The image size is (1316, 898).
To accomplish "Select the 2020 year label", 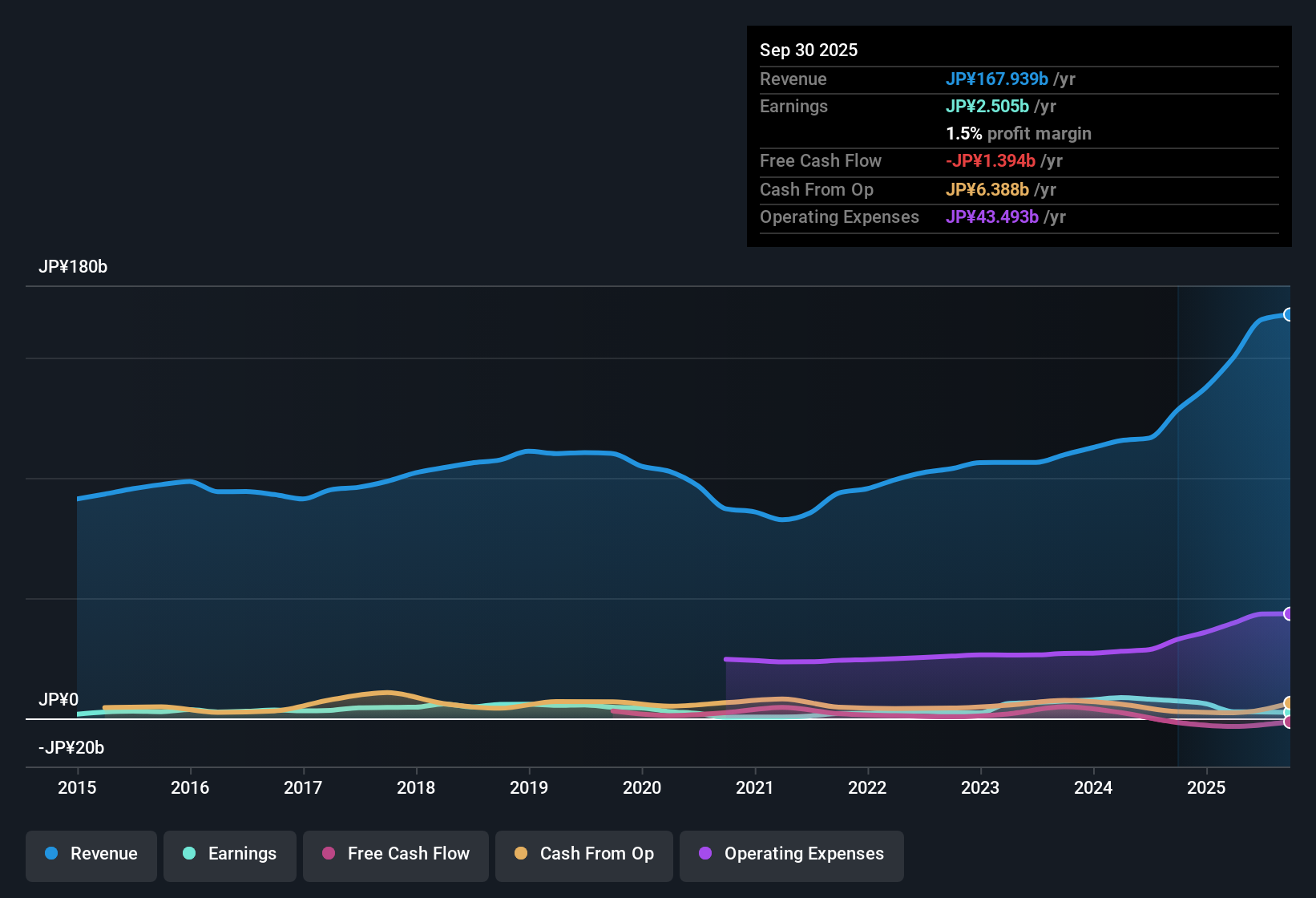I will click(x=642, y=788).
